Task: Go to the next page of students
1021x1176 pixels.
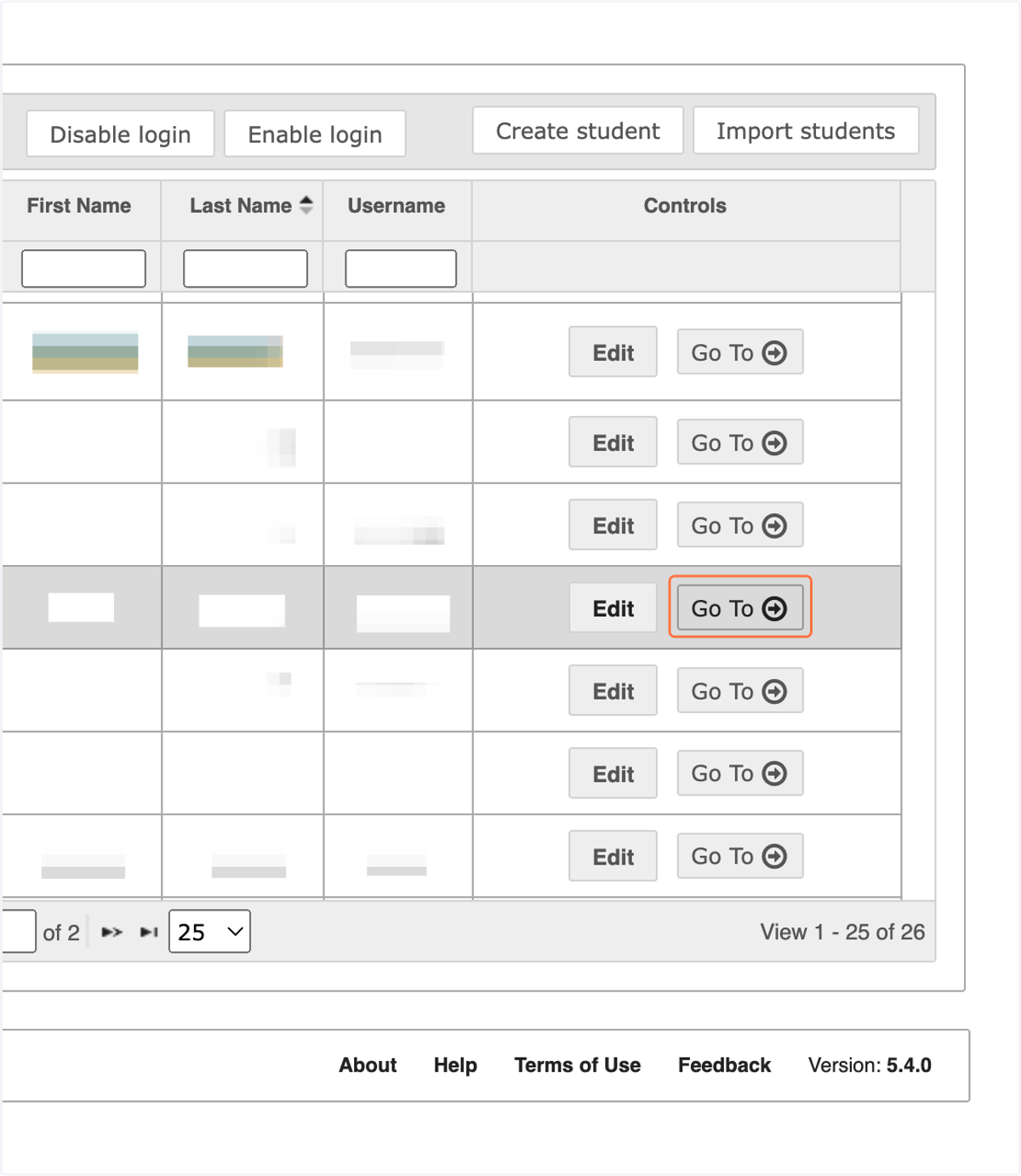Action: pyautogui.click(x=112, y=932)
